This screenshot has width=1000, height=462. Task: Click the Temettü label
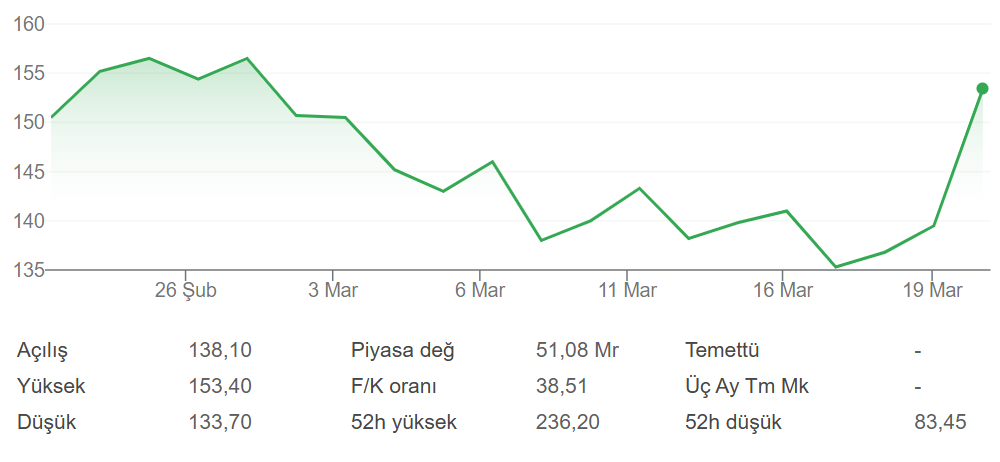(723, 351)
